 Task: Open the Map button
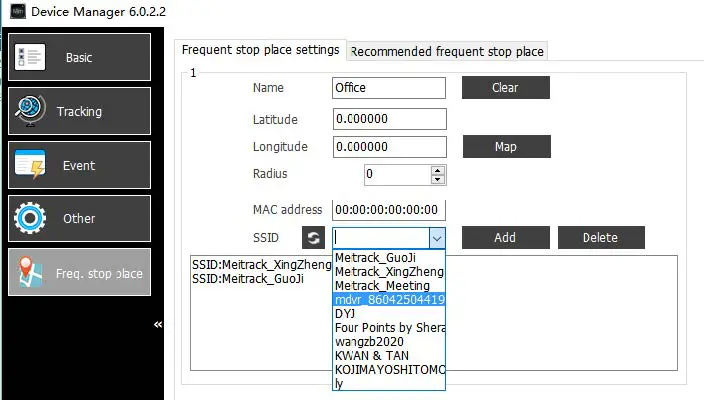pyautogui.click(x=506, y=147)
